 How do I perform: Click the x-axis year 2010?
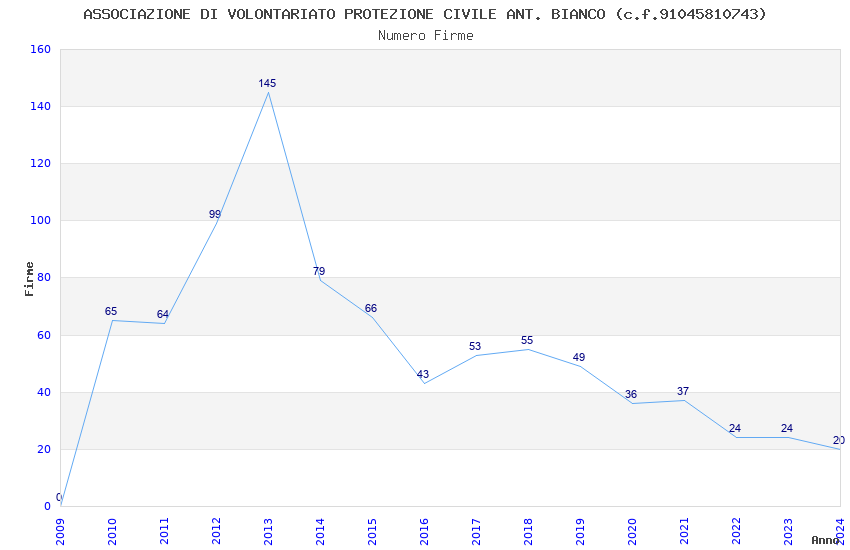click(112, 532)
